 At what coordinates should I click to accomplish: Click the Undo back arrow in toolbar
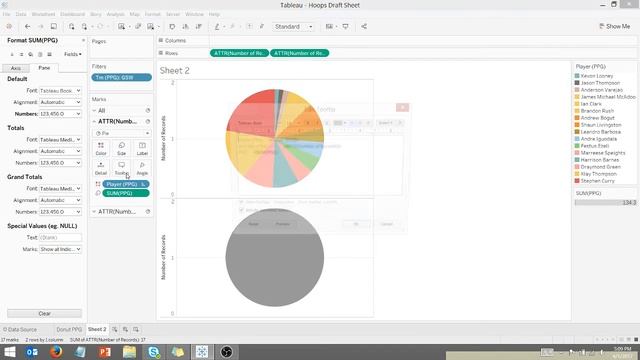28,27
